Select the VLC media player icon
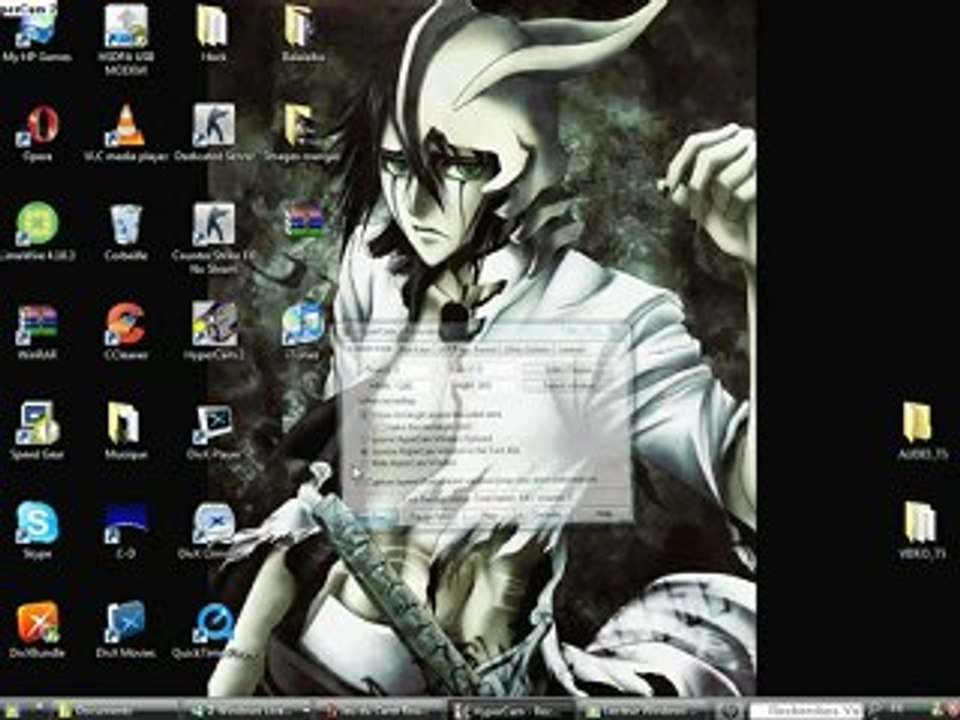 [126, 133]
